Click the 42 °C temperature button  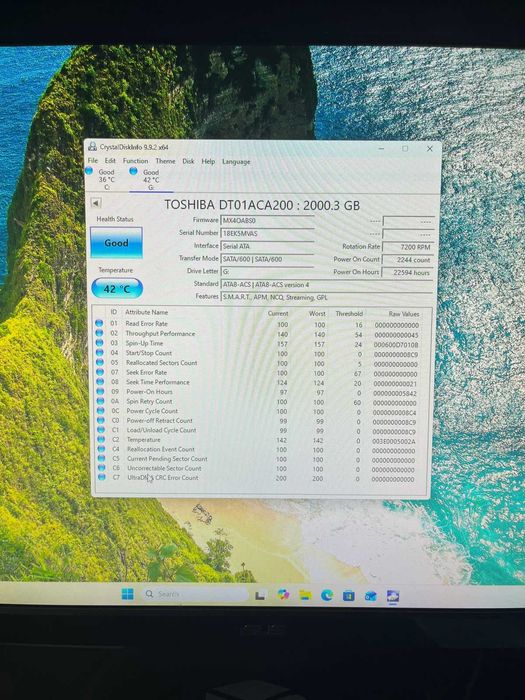click(117, 288)
